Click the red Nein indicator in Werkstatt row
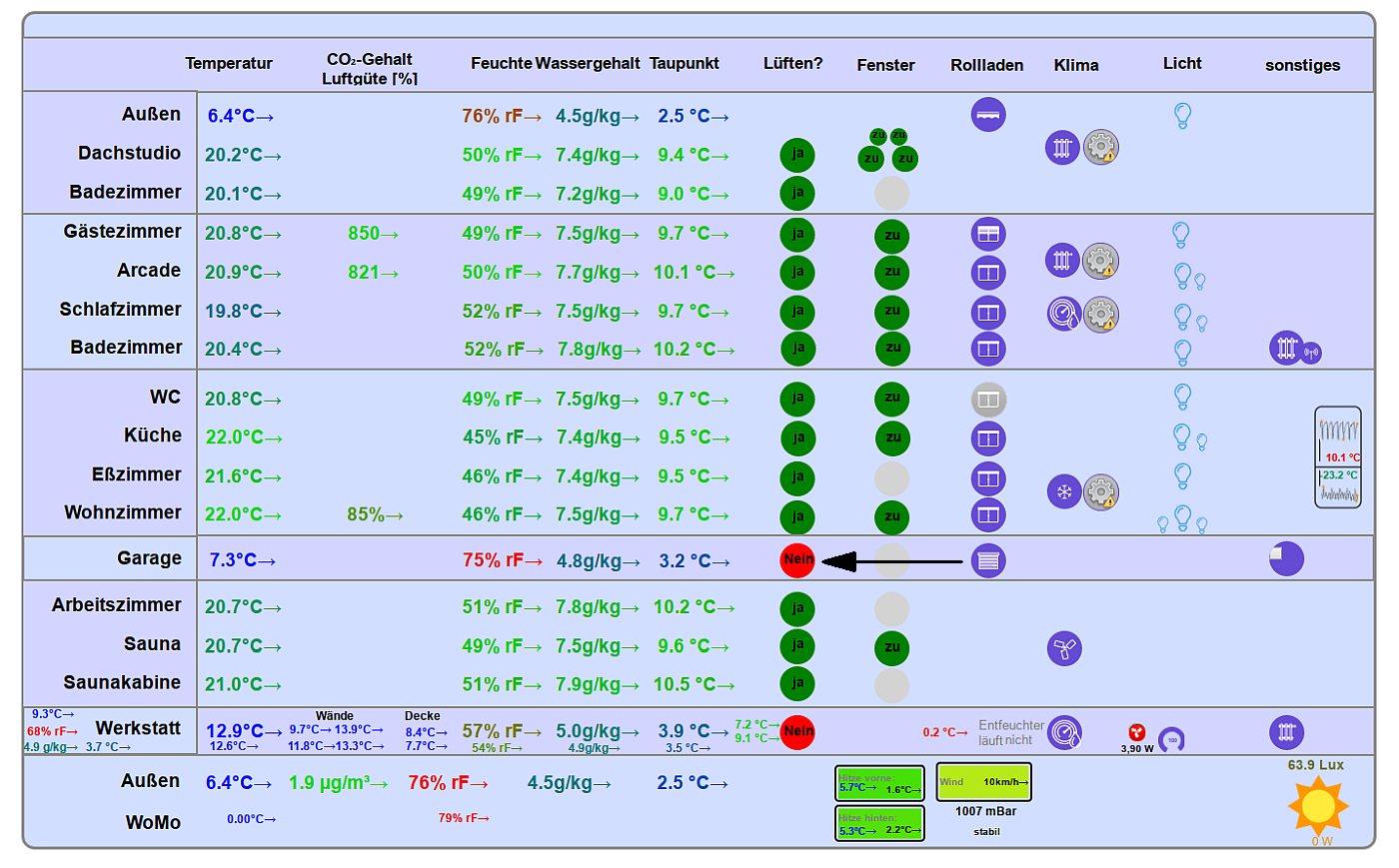 797,732
